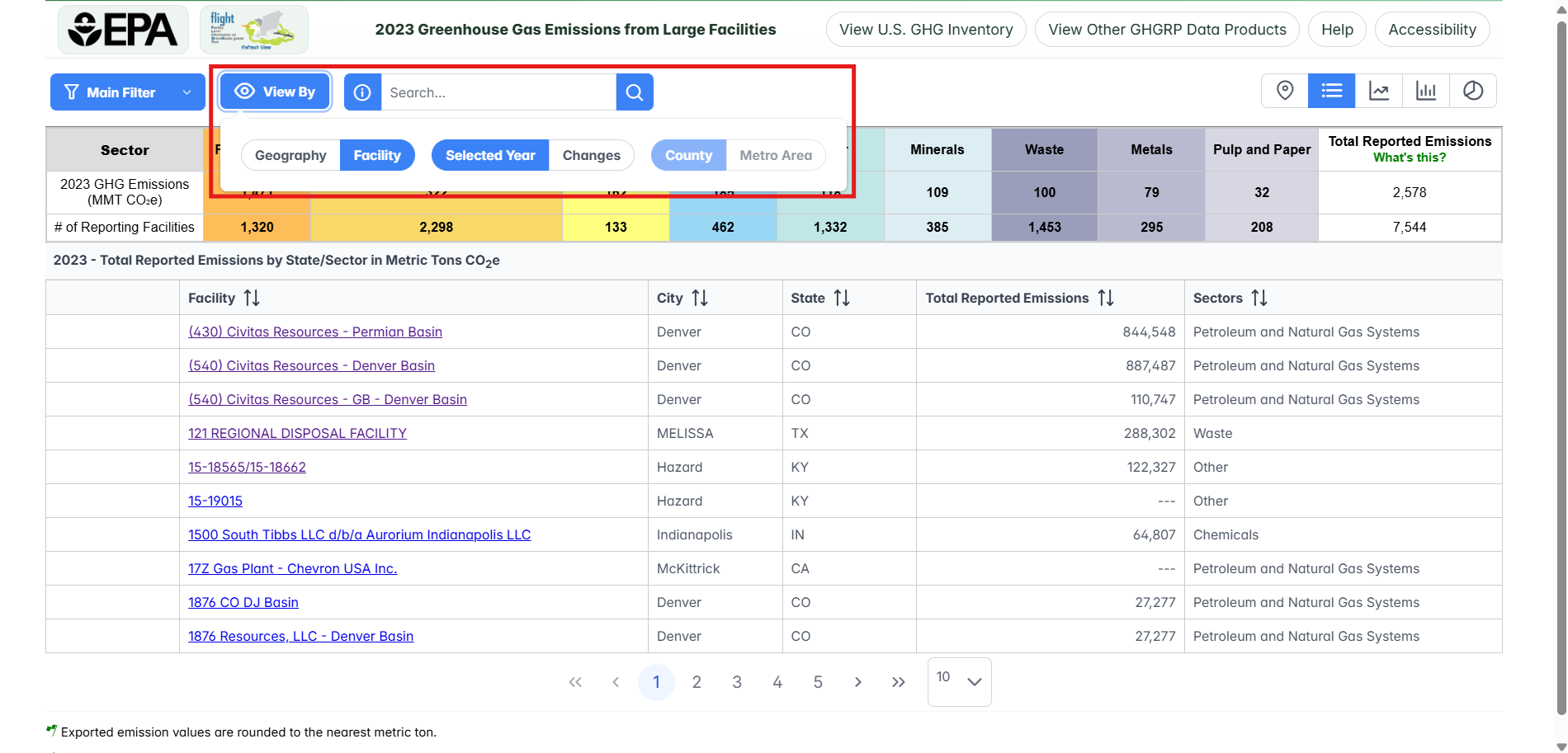Go to results page 3

click(x=736, y=681)
